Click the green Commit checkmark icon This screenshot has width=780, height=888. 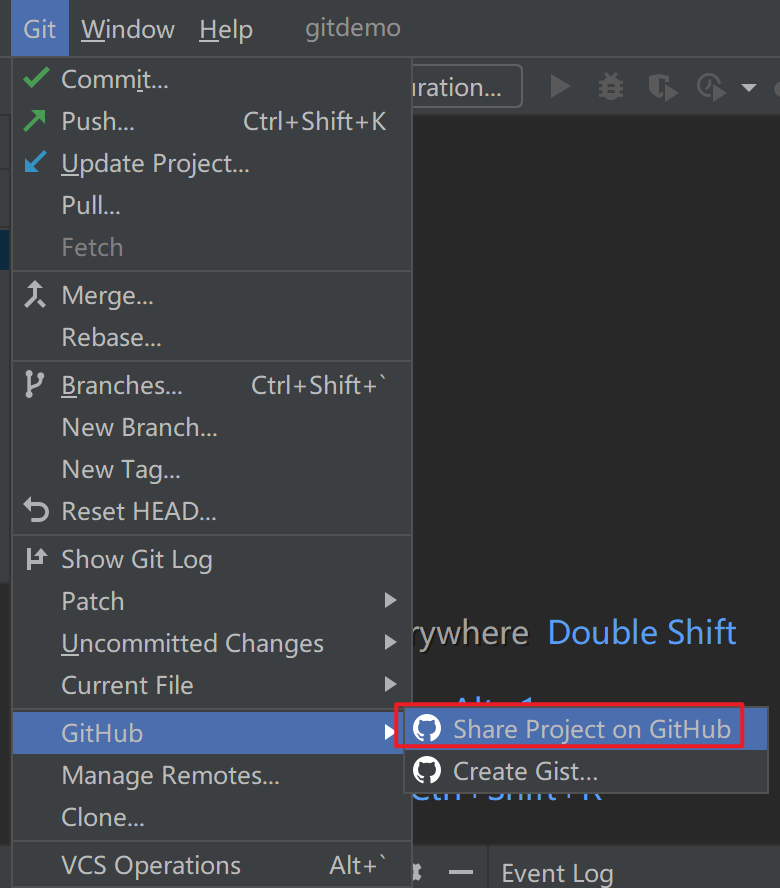coord(36,78)
